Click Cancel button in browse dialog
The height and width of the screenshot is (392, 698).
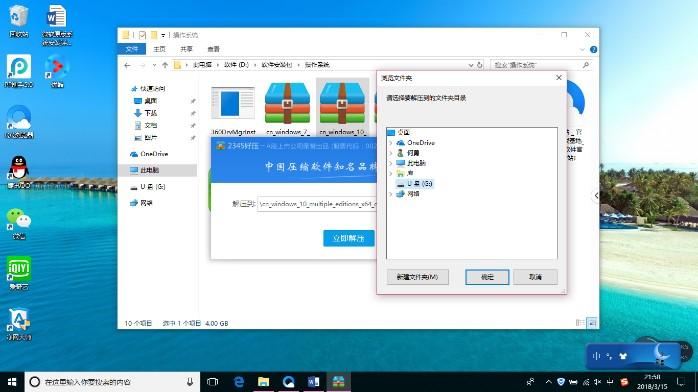[536, 277]
